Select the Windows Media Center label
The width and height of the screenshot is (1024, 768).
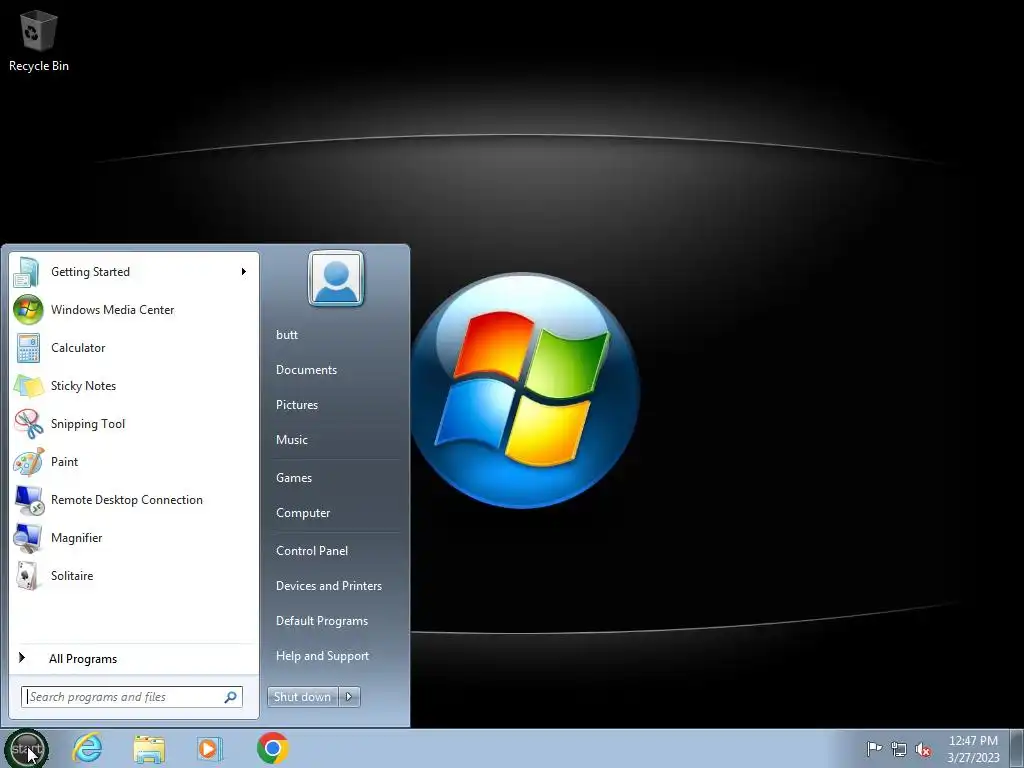112,310
